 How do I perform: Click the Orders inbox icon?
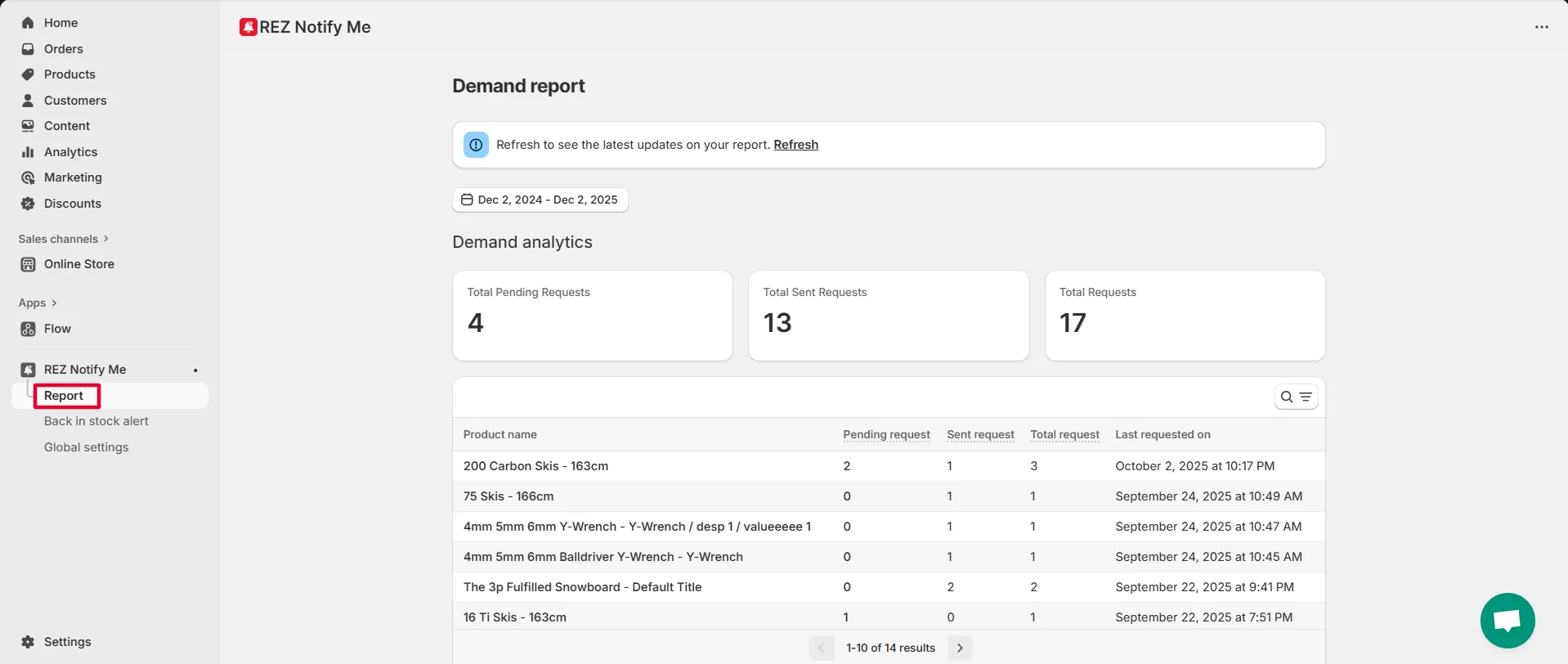click(x=28, y=49)
